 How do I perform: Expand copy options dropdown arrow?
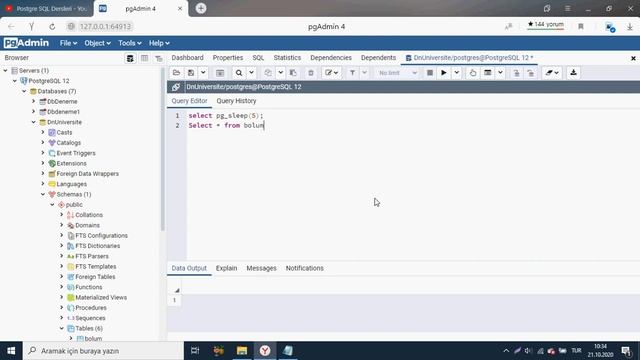[x=280, y=73]
